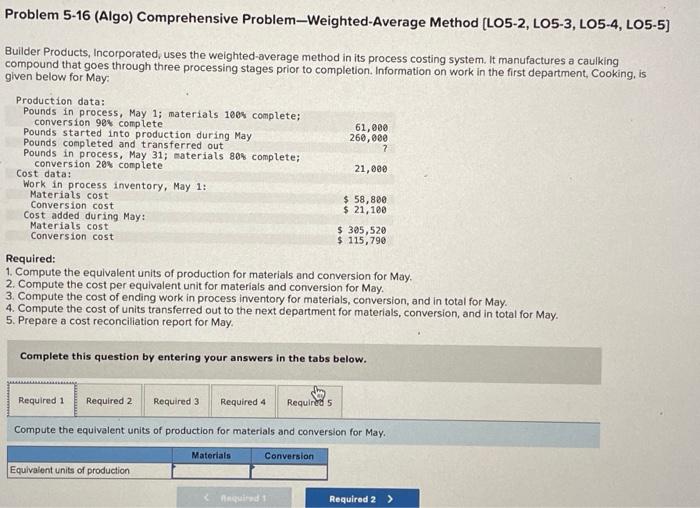Viewport: 700px width, 508px height.
Task: Click requirement 3 'cost of ending work in process' line
Action: tap(256, 299)
